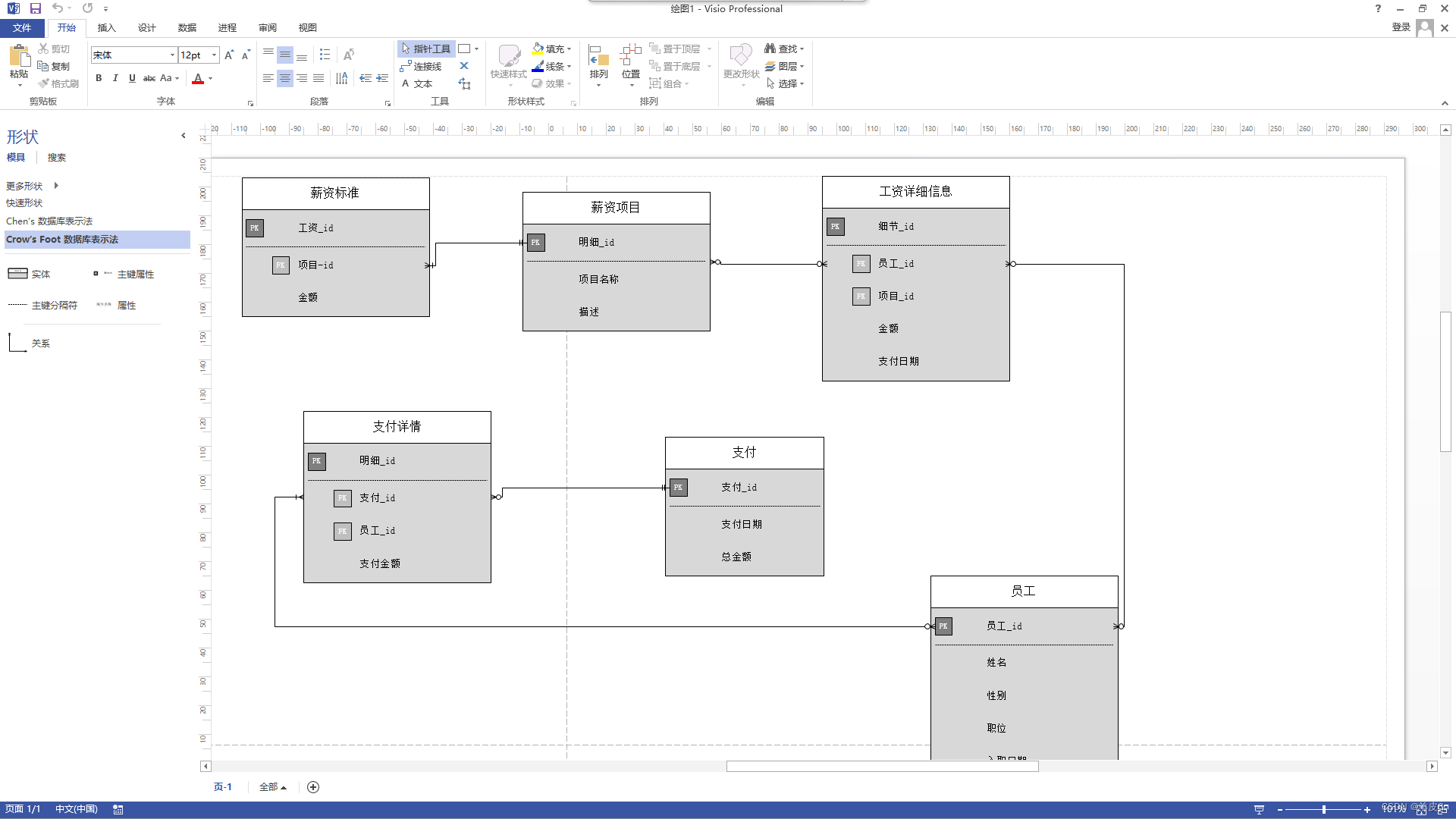
Task: Click the bullet list icon
Action: (x=325, y=55)
